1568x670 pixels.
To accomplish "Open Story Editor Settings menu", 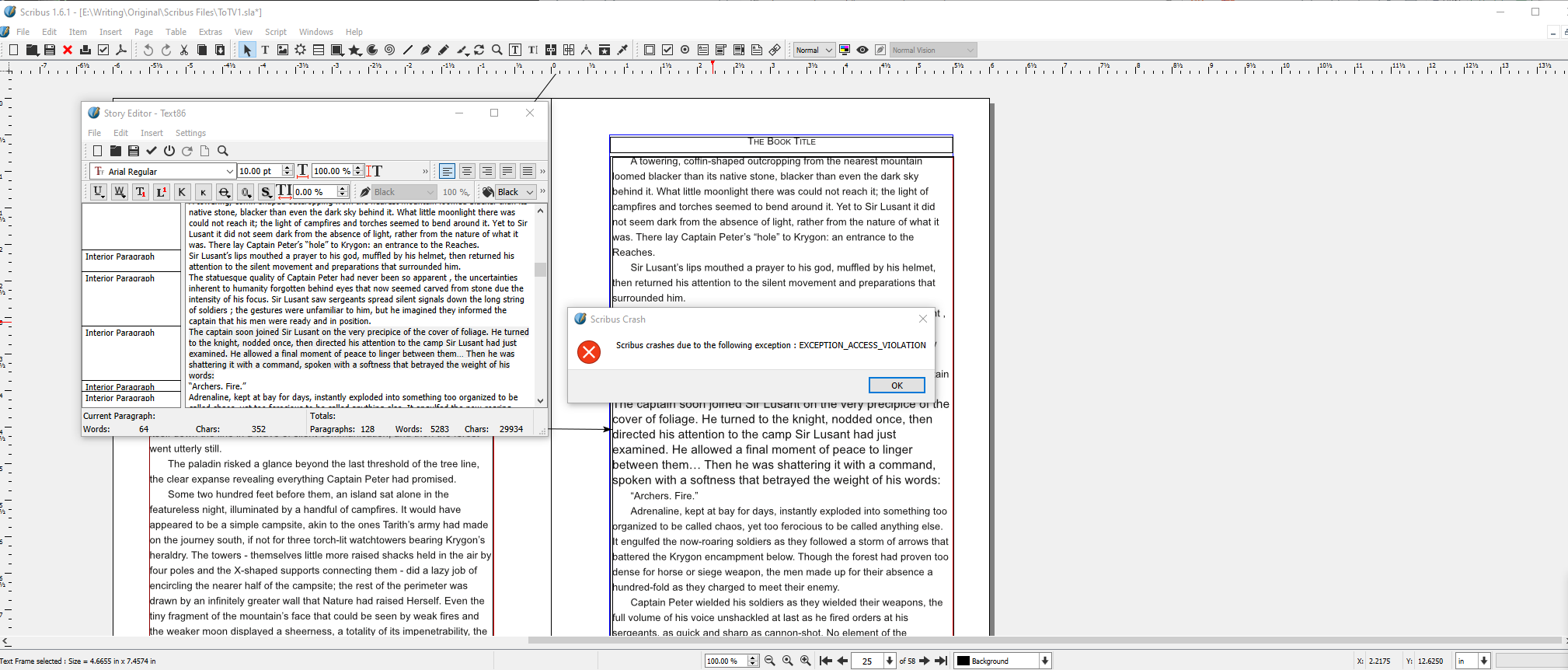I will click(190, 133).
